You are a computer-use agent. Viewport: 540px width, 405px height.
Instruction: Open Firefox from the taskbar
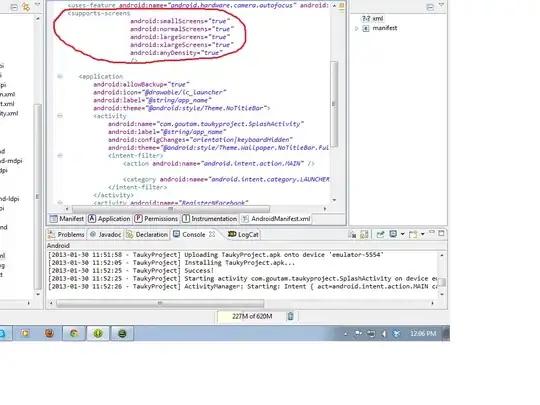tap(50, 333)
